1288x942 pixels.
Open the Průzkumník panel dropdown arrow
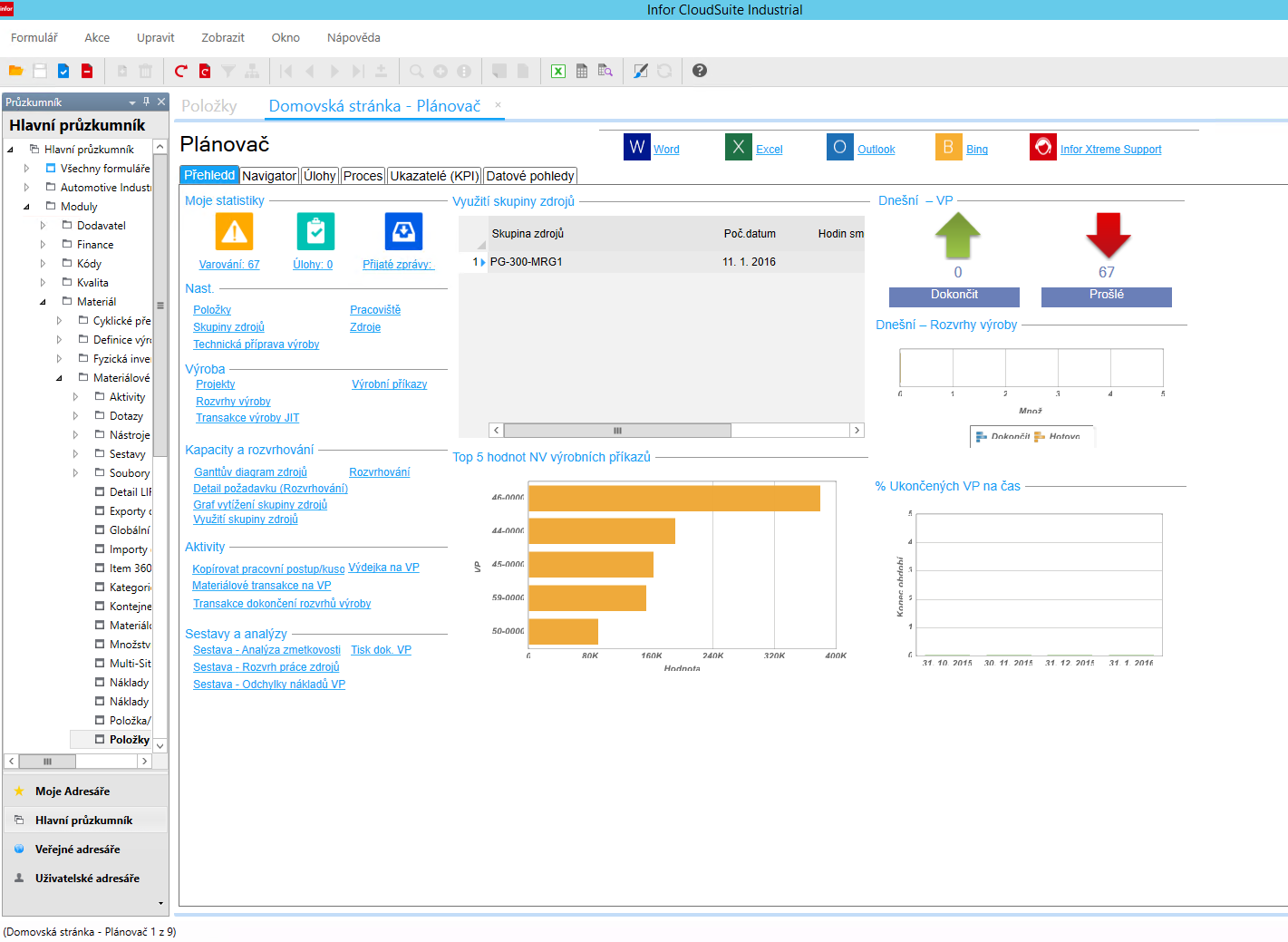point(132,102)
